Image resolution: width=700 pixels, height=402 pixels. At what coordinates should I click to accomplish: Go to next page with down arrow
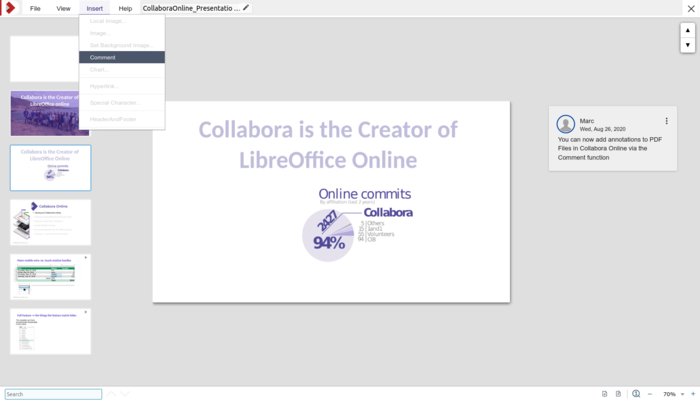pos(688,45)
